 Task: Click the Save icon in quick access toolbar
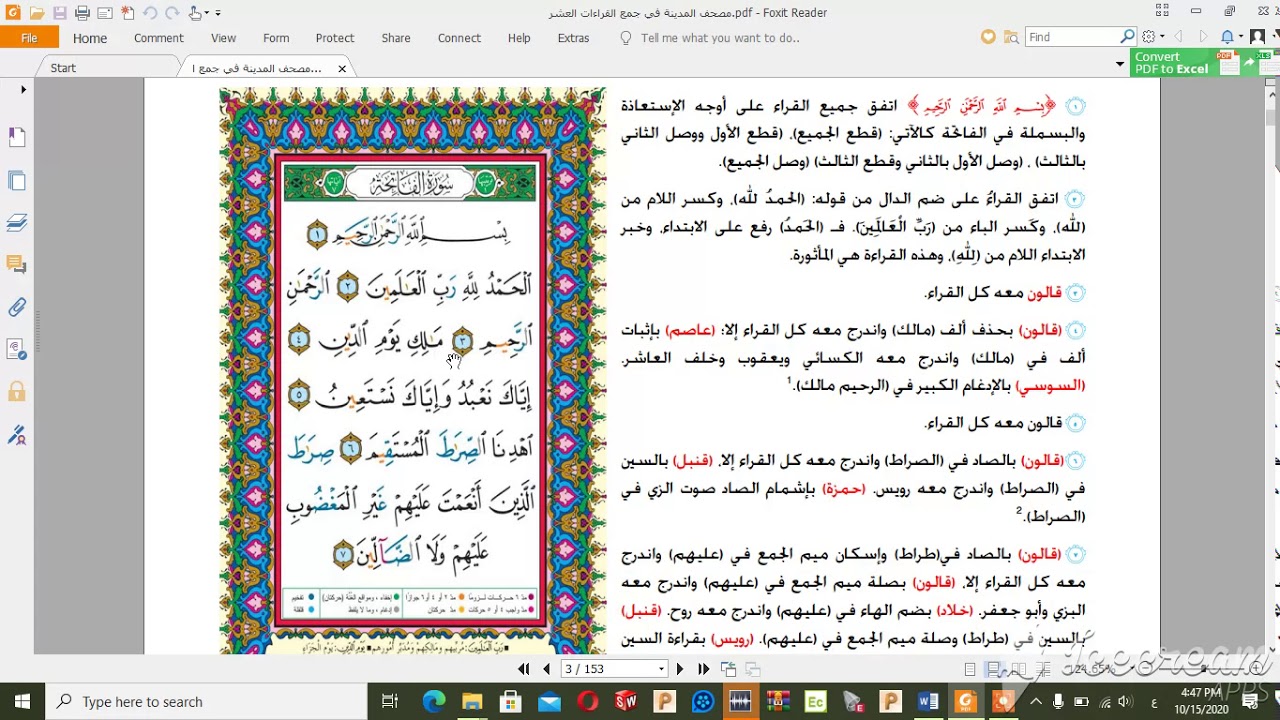[59, 13]
